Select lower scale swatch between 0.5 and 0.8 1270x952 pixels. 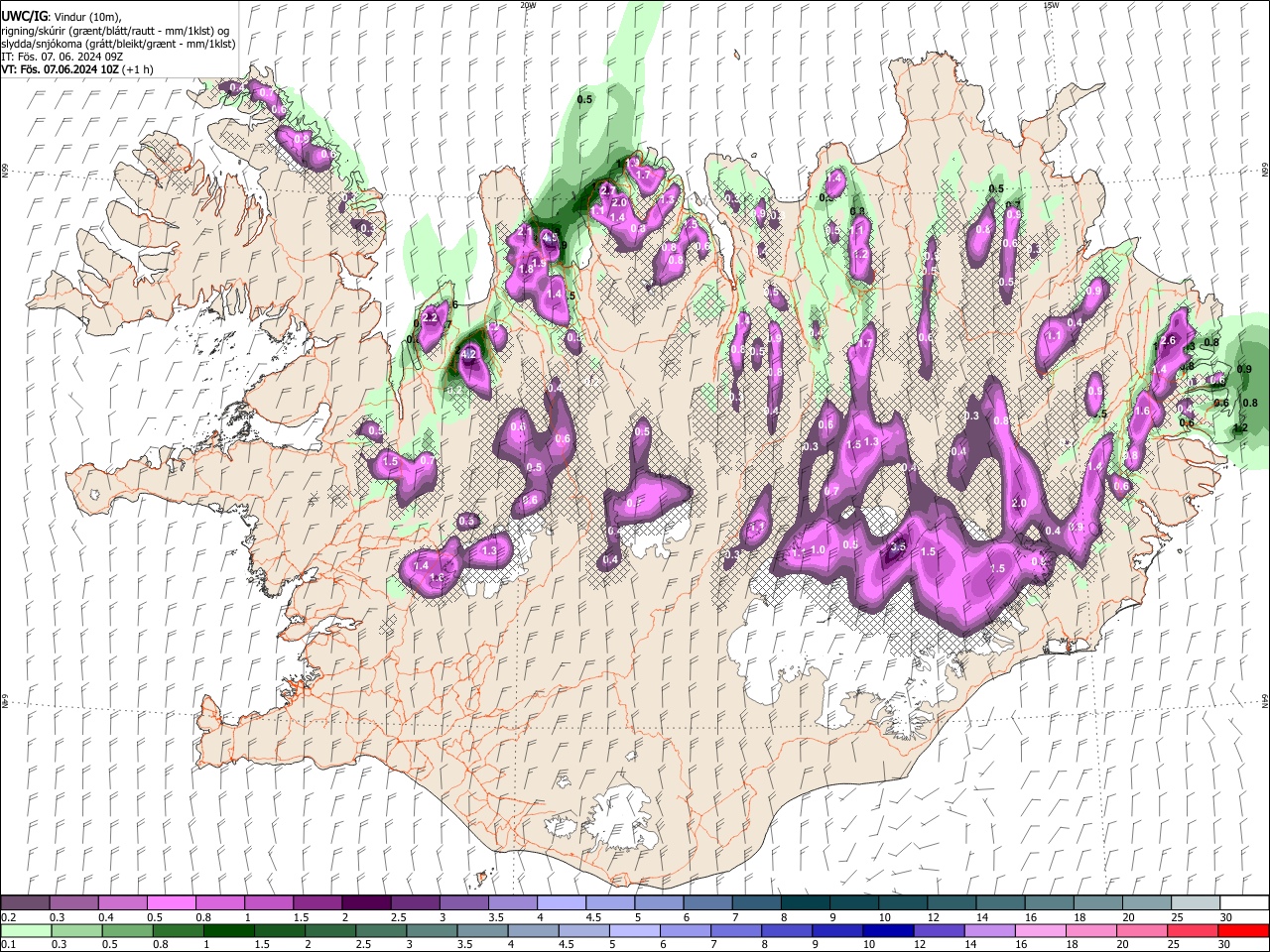tap(127, 931)
